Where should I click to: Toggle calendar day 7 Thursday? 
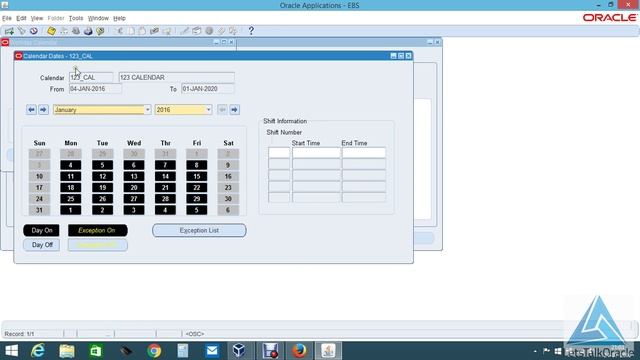coord(165,165)
